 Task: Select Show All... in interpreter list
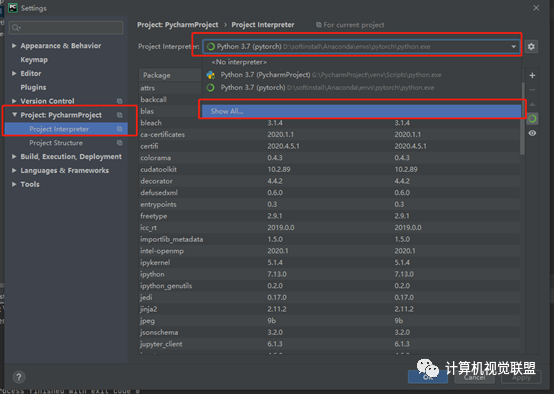[362, 111]
